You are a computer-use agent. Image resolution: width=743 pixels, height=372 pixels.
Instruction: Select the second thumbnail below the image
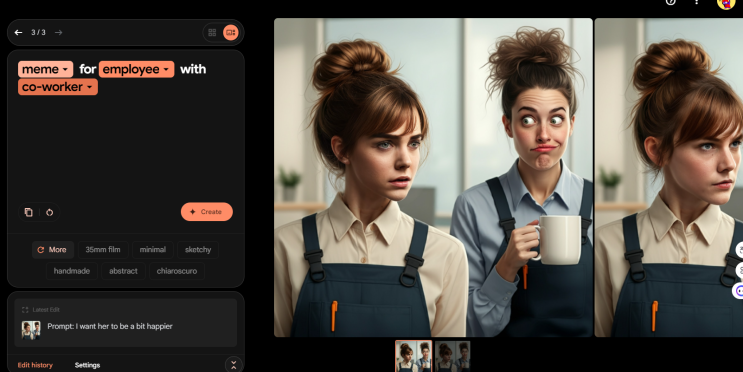[x=453, y=356]
